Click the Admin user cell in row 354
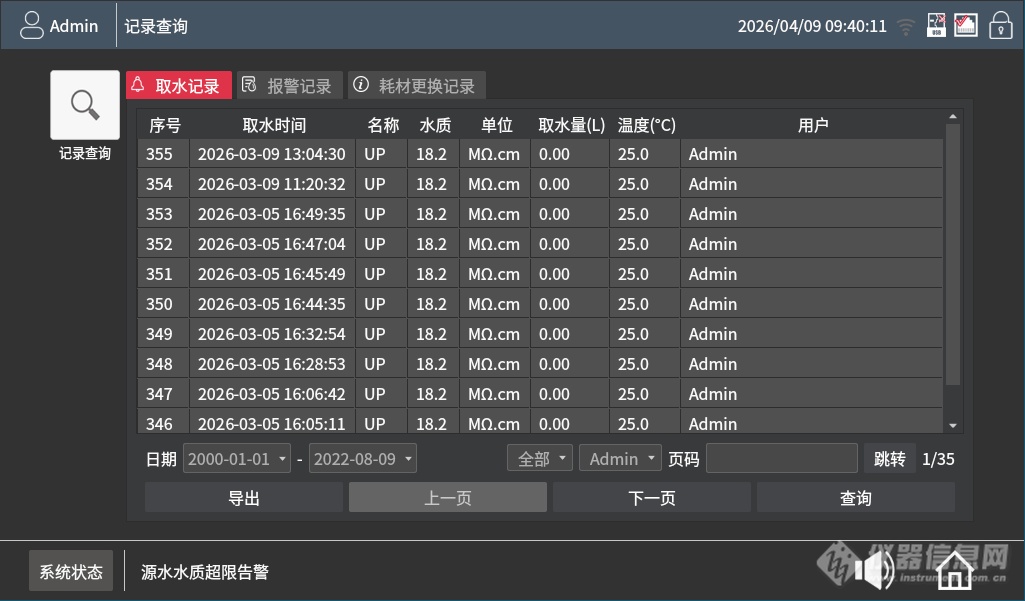The width and height of the screenshot is (1025, 601). coord(811,184)
